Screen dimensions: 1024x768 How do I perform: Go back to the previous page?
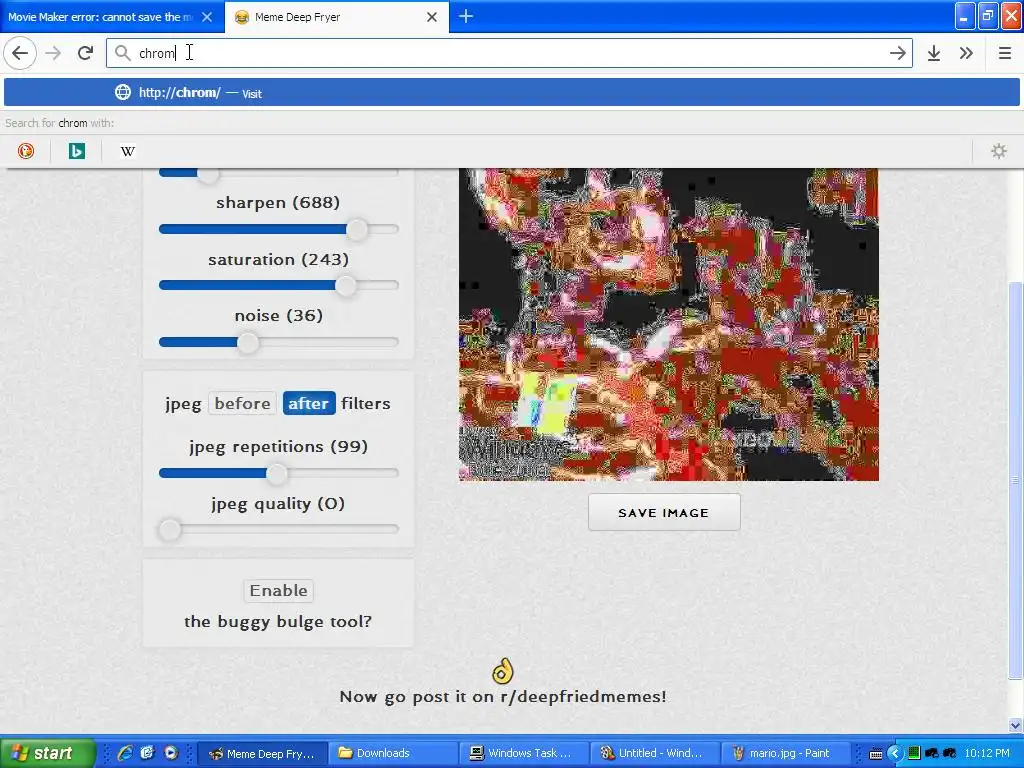pos(20,53)
